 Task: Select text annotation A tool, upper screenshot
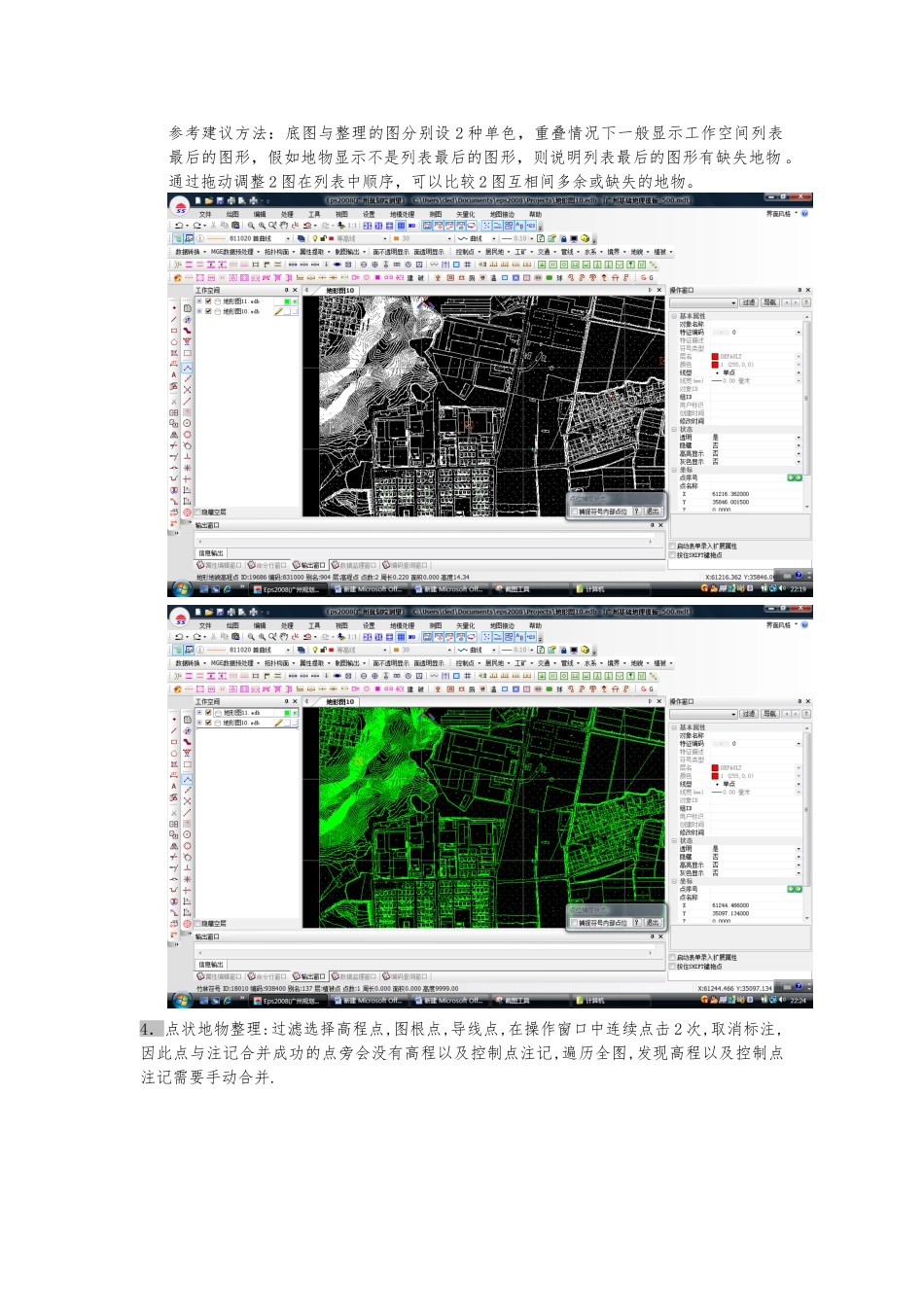point(174,374)
